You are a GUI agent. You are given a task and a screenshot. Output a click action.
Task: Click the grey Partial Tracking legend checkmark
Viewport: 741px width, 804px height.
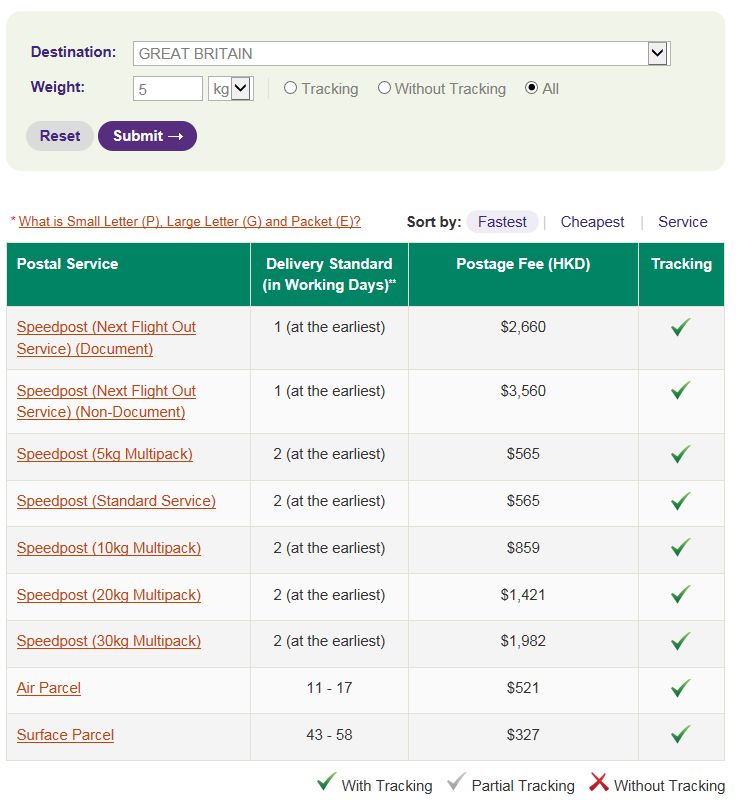[x=457, y=783]
